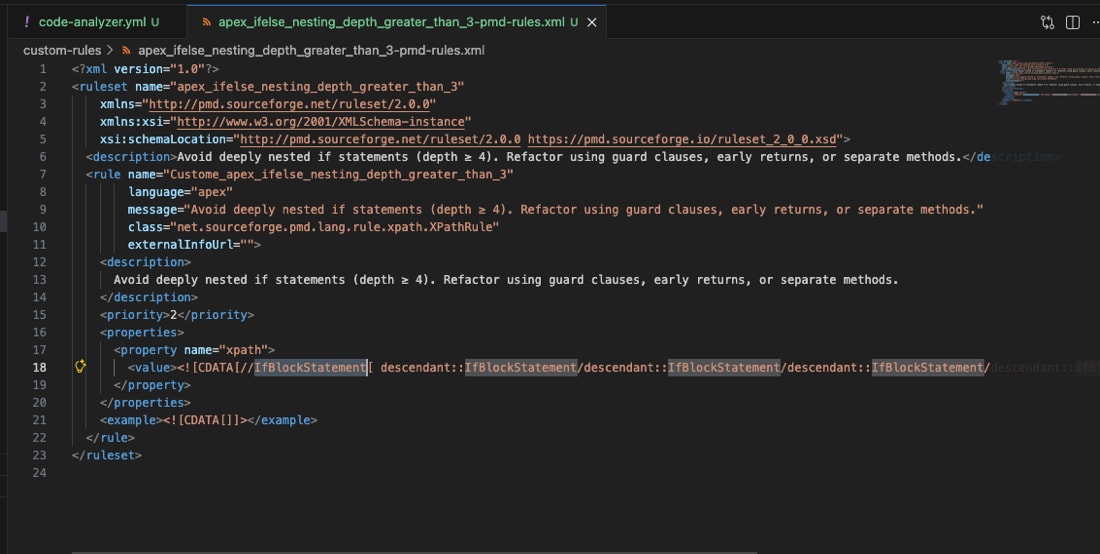1100x554 pixels.
Task: Open the xml file name breadcrumb
Action: tap(311, 50)
